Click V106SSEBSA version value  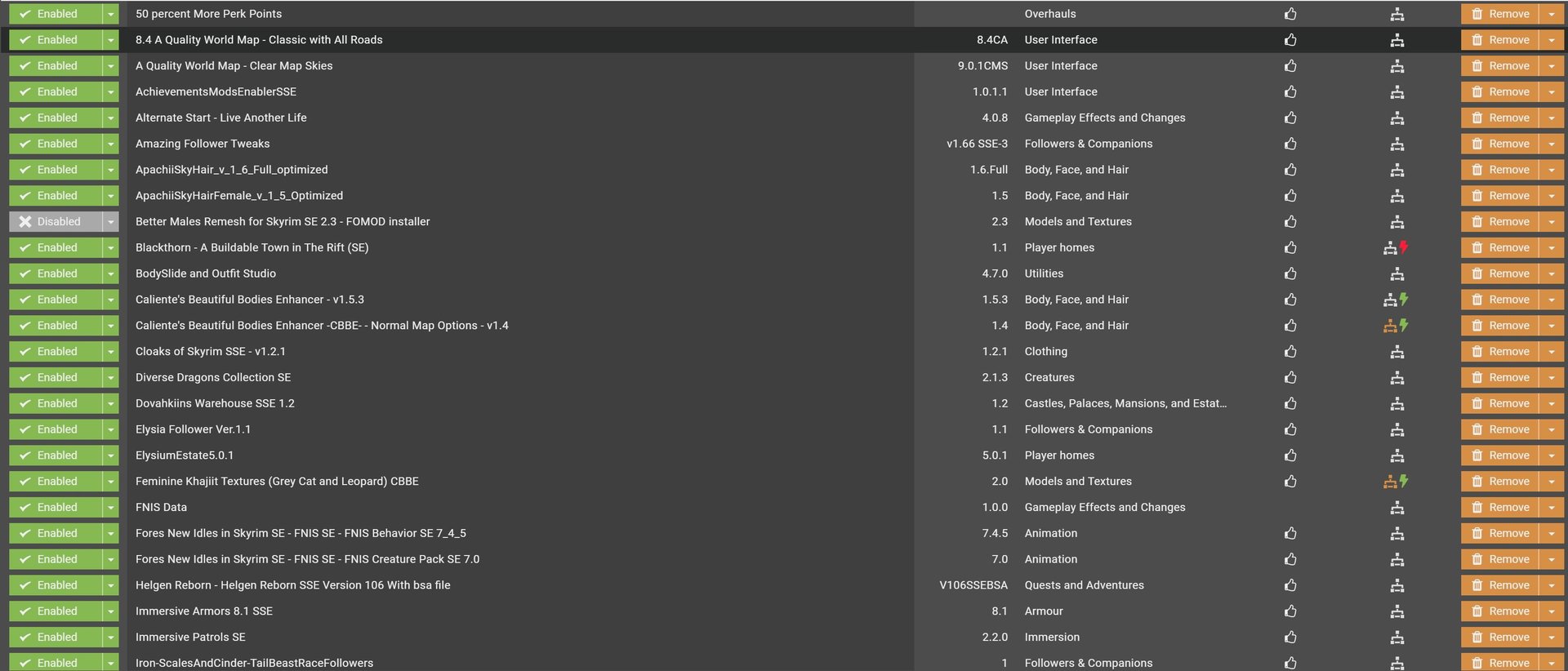pos(973,585)
